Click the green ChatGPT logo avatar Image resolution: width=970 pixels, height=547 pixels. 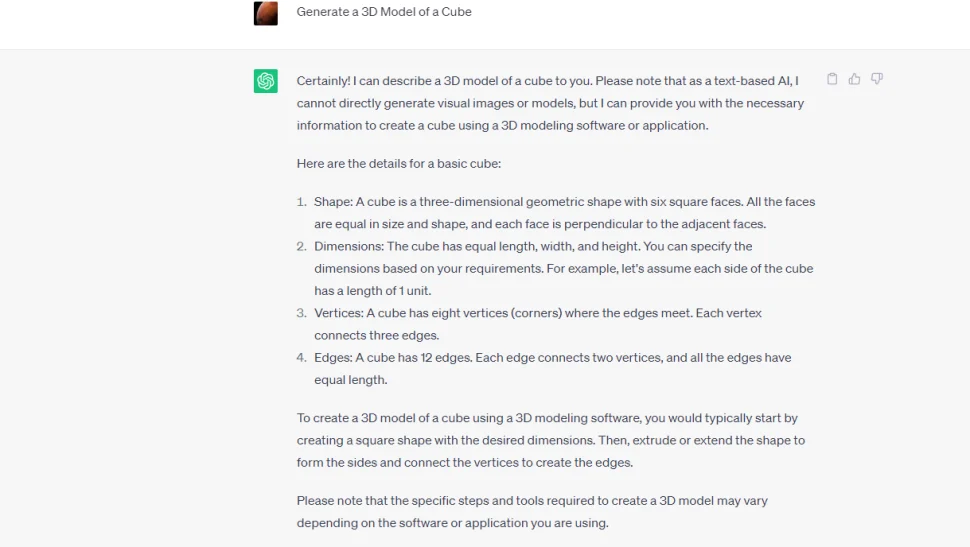tap(265, 81)
